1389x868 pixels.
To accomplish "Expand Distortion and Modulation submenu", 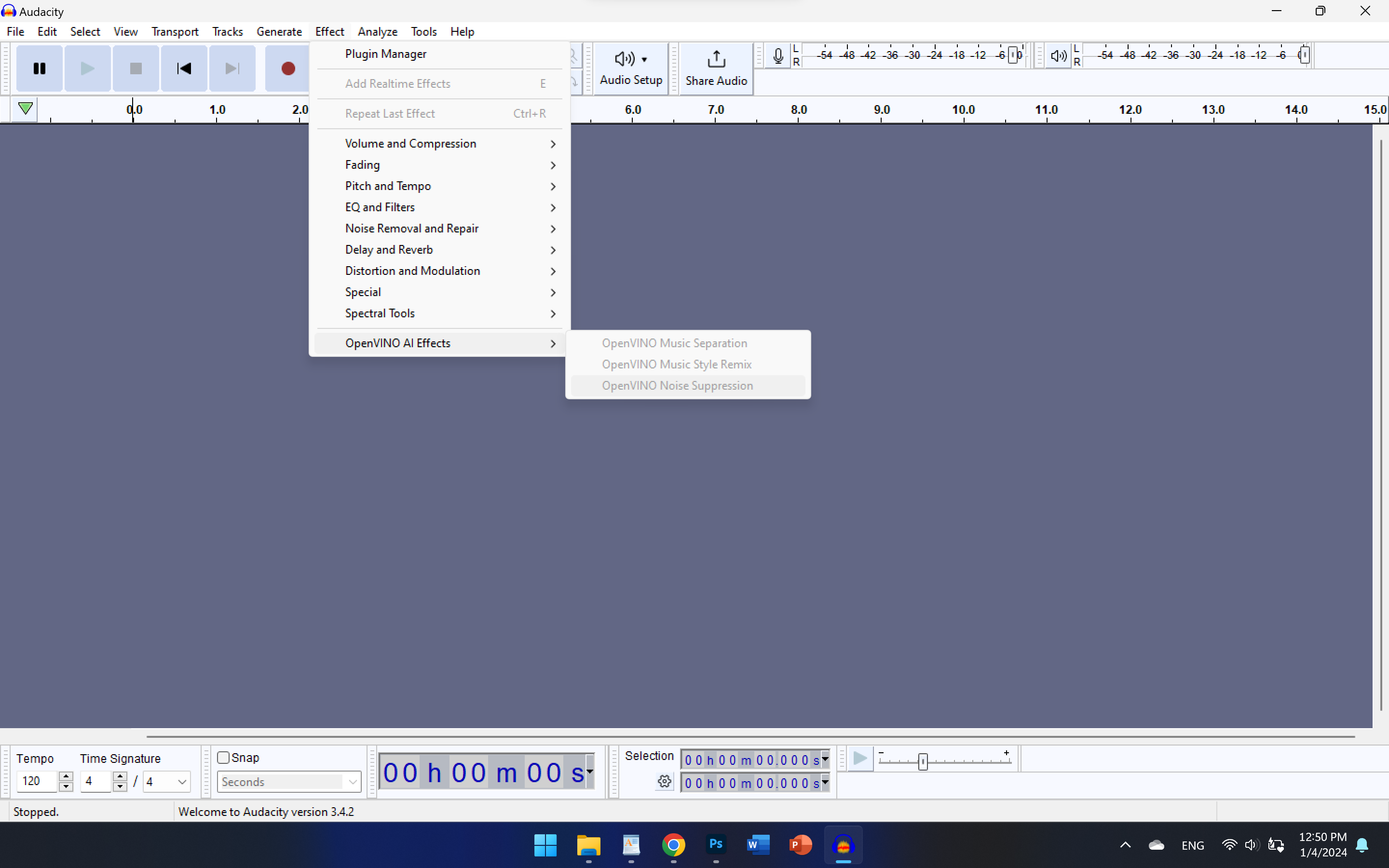I will 440,271.
